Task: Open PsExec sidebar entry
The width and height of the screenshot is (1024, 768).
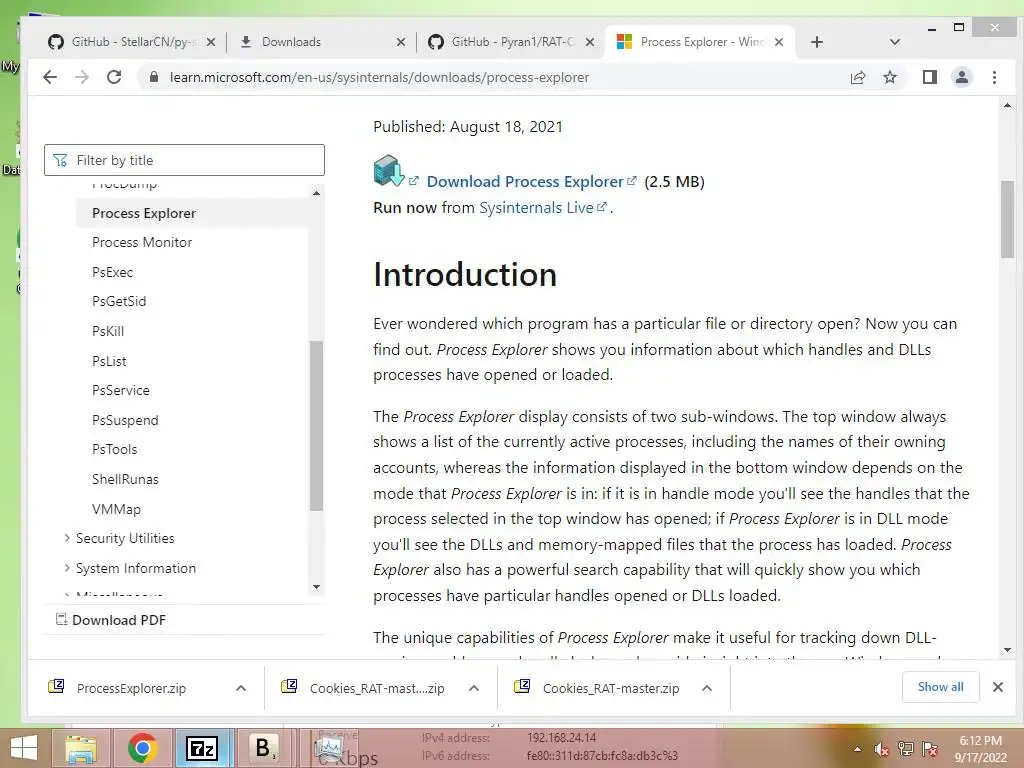Action: (x=112, y=272)
